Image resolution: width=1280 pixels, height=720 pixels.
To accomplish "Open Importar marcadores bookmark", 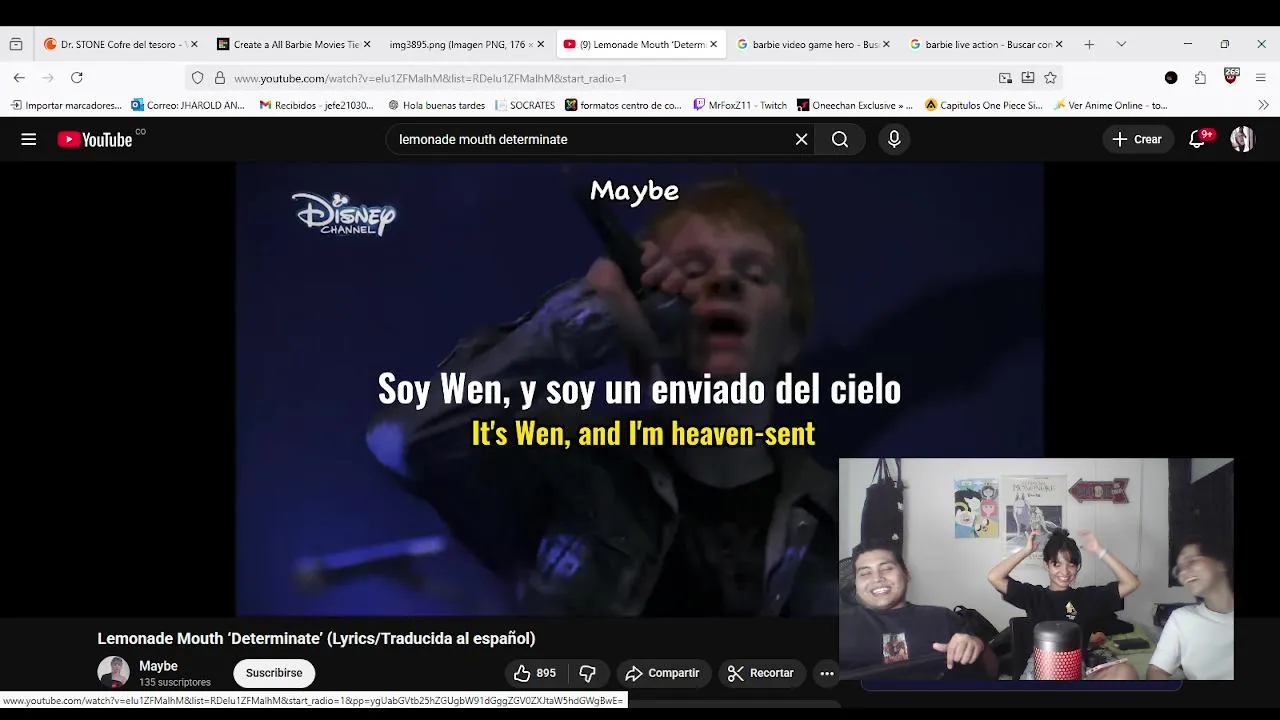I will [x=66, y=105].
